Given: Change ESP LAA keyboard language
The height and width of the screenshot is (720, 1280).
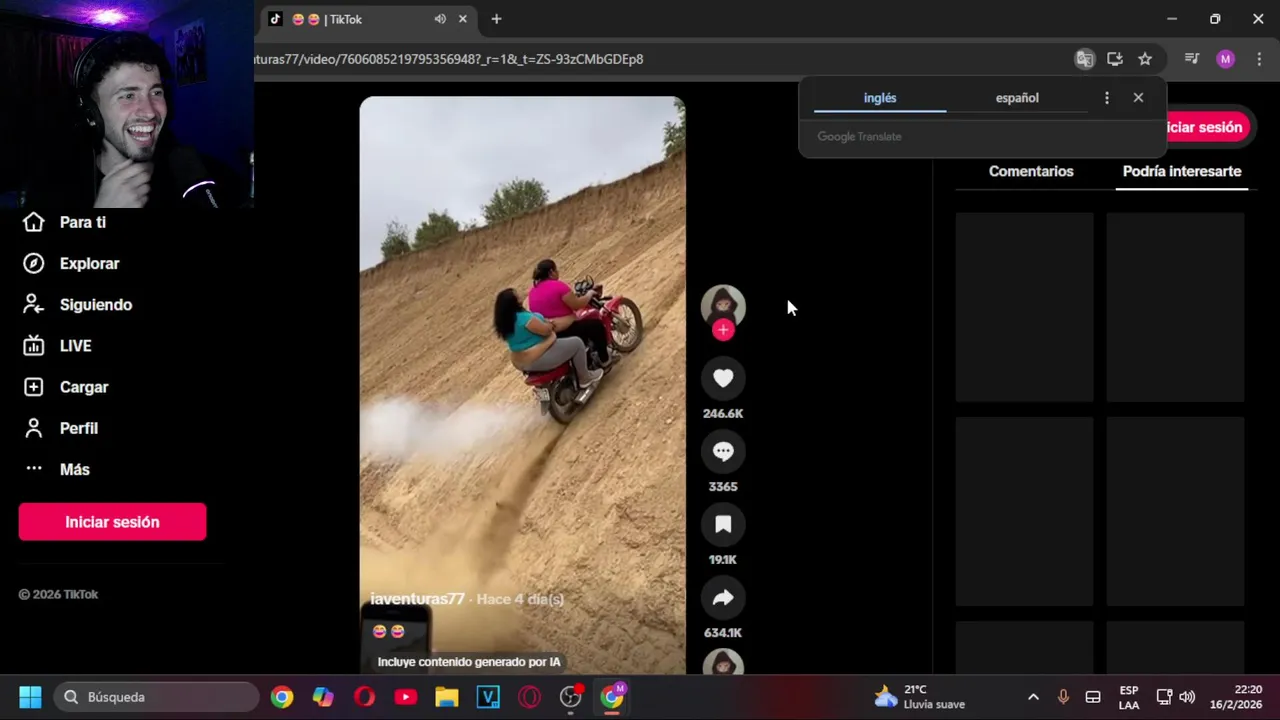Looking at the screenshot, I should coord(1129,697).
